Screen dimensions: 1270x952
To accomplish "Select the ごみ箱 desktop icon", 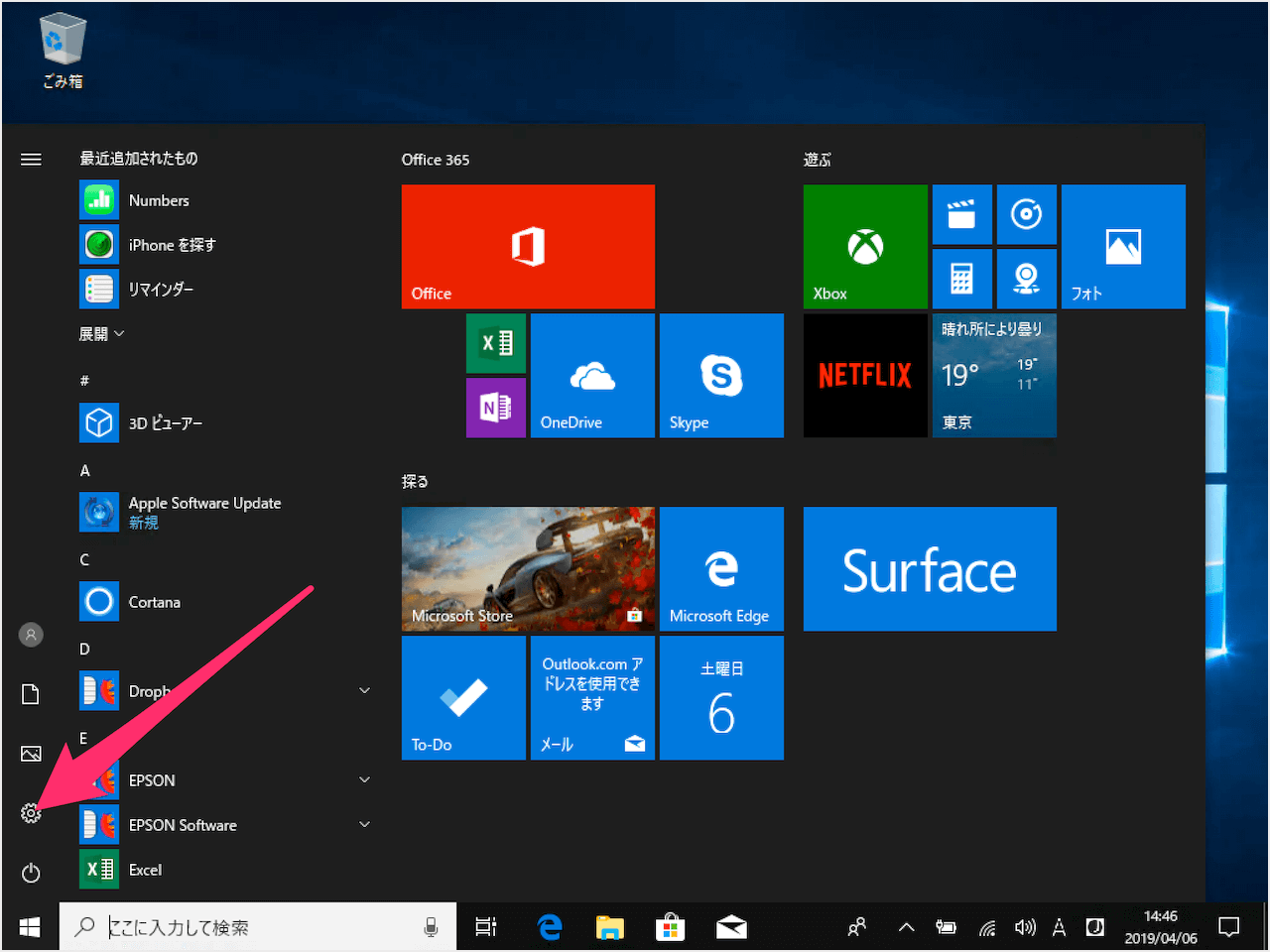I will pyautogui.click(x=63, y=52).
